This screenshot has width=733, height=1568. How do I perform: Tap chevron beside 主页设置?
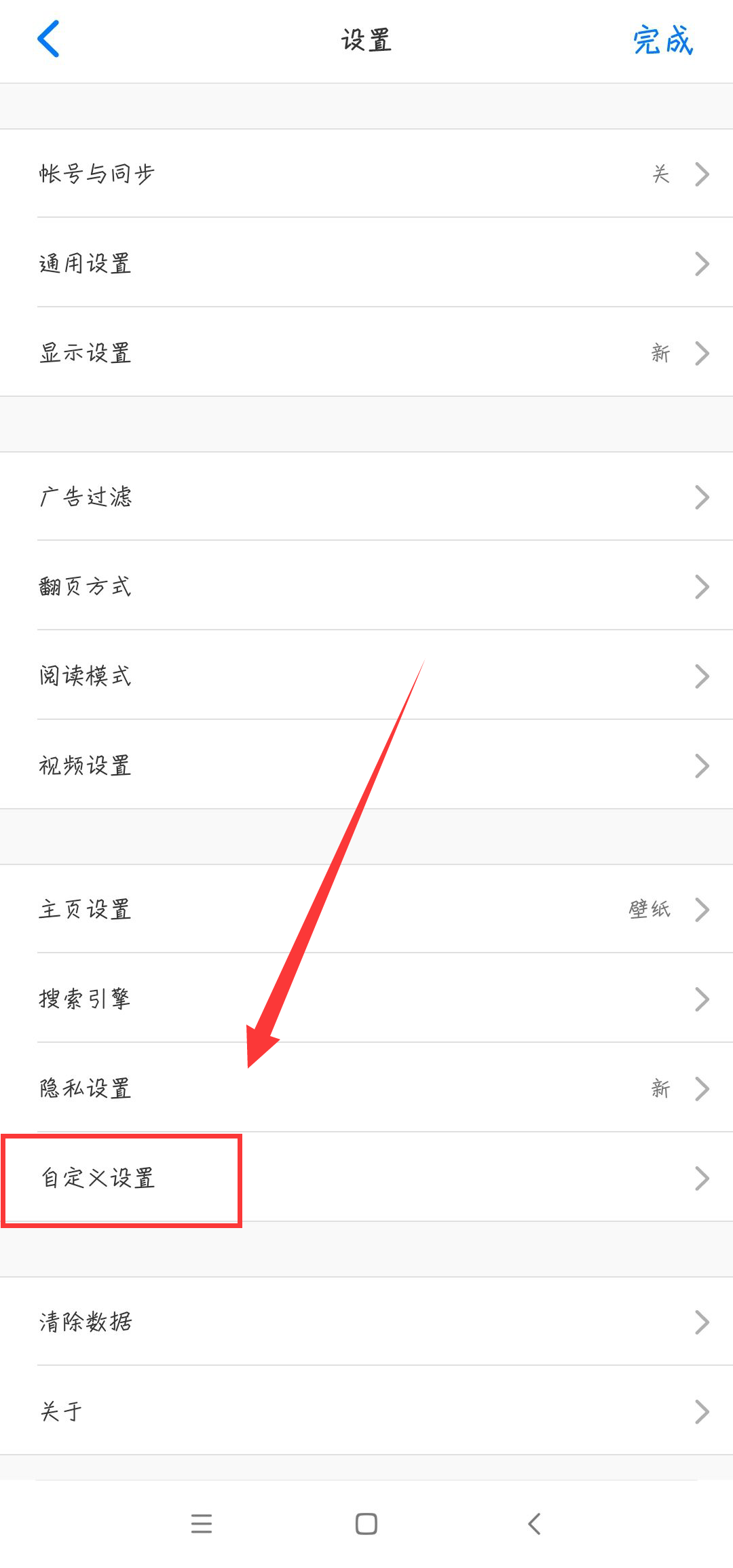702,909
